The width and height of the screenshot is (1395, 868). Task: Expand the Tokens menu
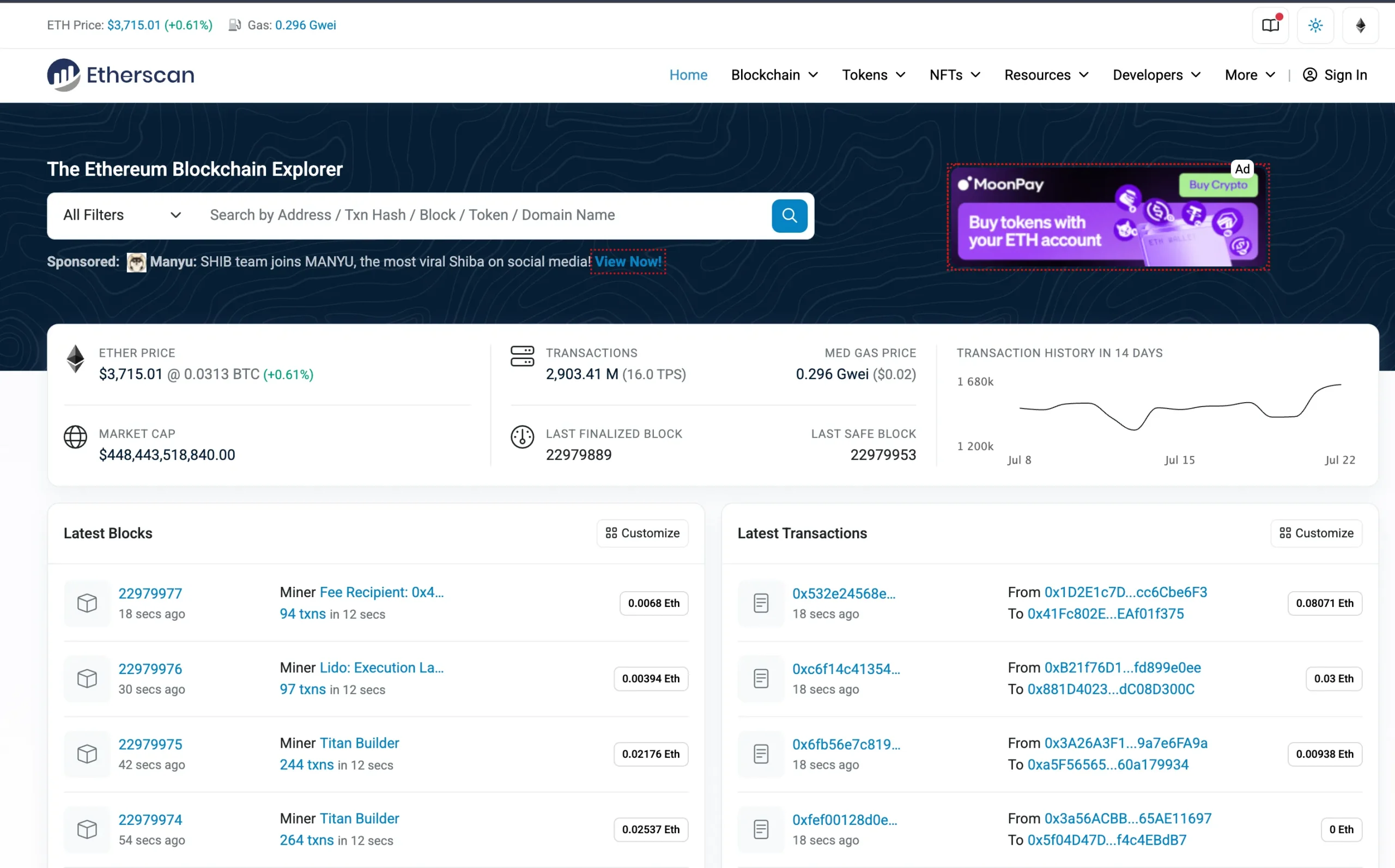tap(873, 75)
